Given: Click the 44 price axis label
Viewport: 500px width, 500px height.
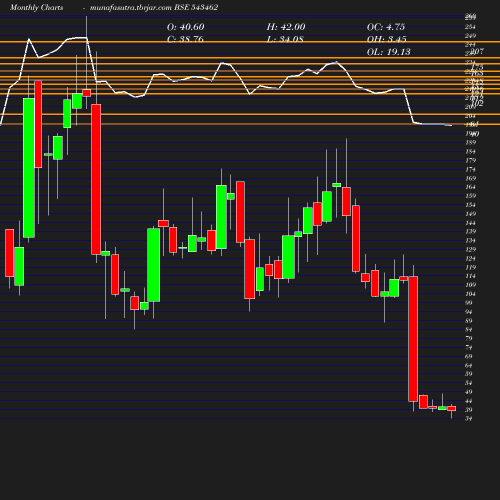Looking at the screenshot, I should pos(469,401).
